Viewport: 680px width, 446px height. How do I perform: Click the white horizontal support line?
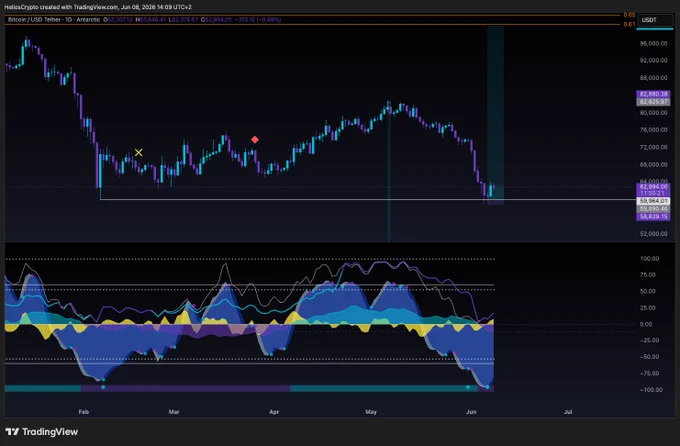(x=368, y=200)
